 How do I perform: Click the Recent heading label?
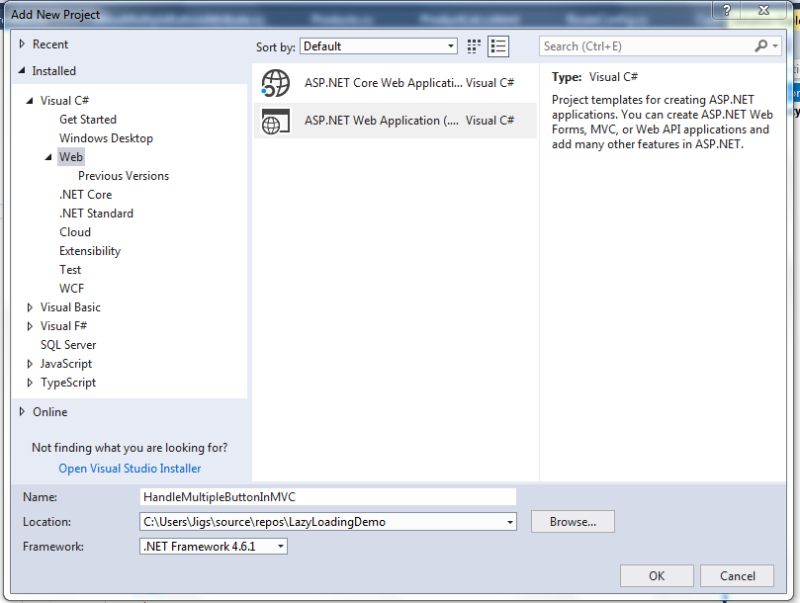coord(50,44)
